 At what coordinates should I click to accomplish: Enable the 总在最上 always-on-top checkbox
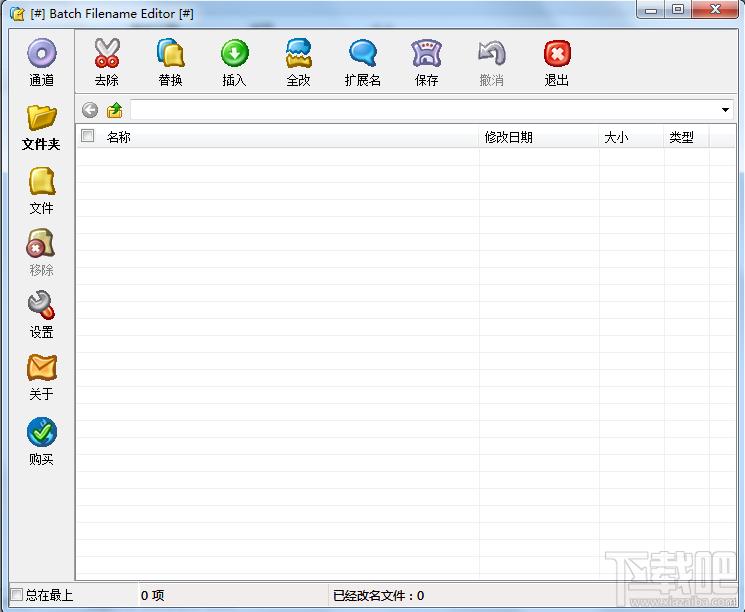(x=16, y=594)
